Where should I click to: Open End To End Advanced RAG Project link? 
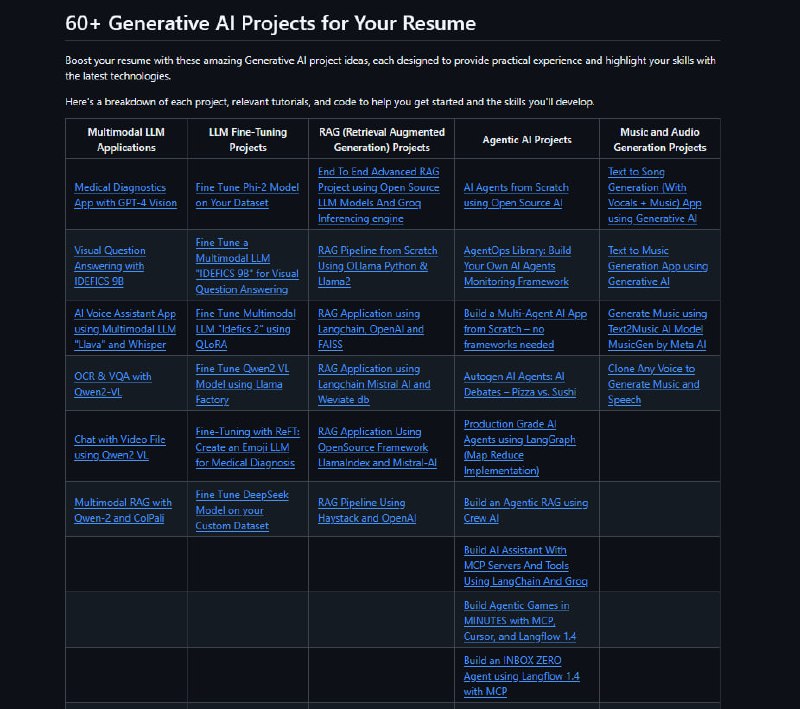coord(379,195)
